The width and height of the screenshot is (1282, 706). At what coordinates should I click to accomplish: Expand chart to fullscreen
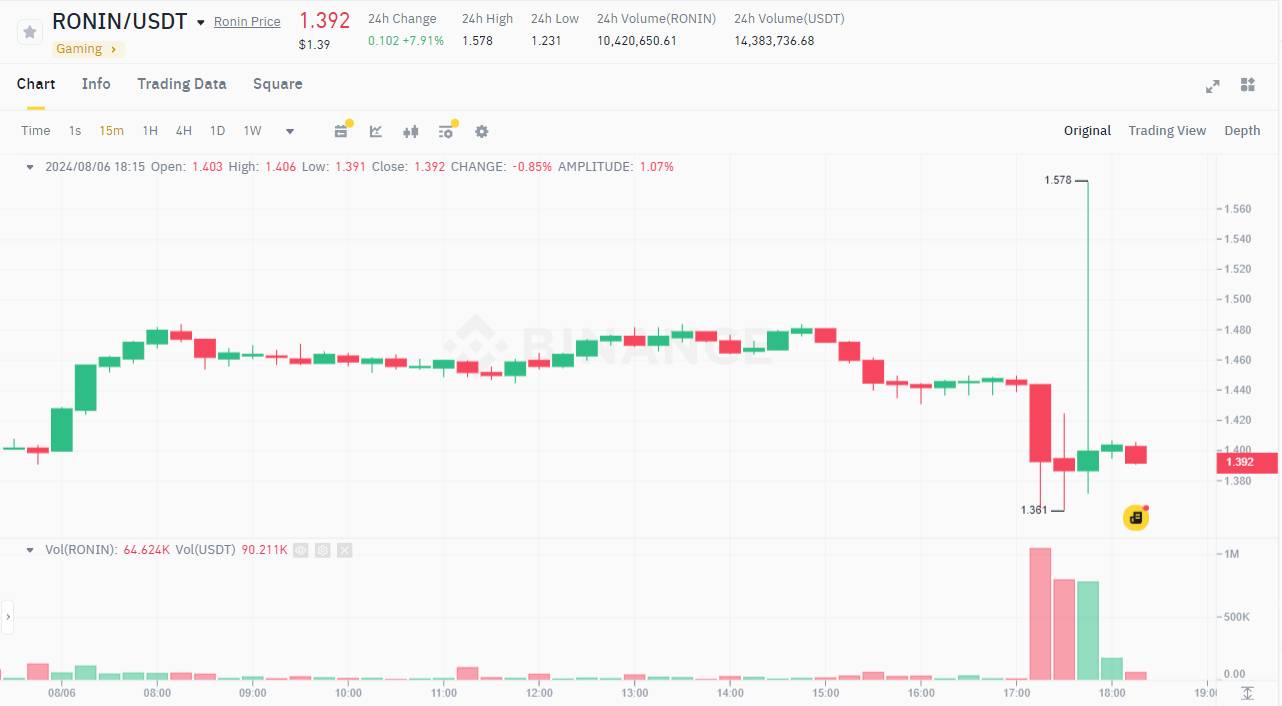(1212, 86)
